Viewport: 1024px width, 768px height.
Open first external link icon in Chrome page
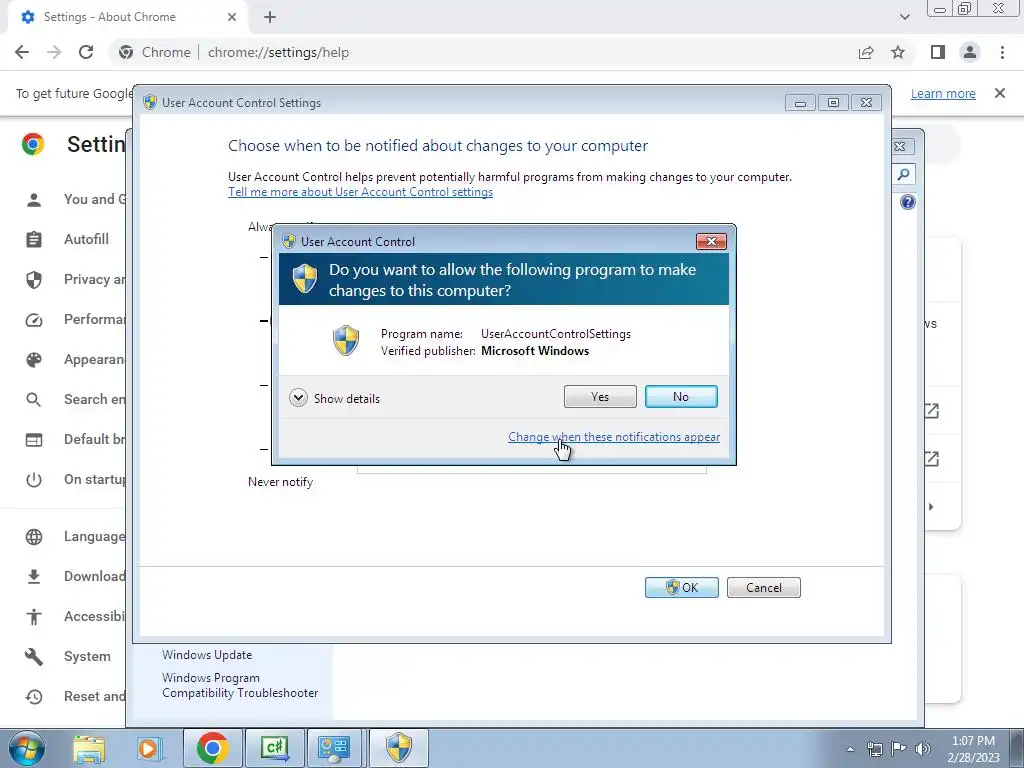[931, 411]
